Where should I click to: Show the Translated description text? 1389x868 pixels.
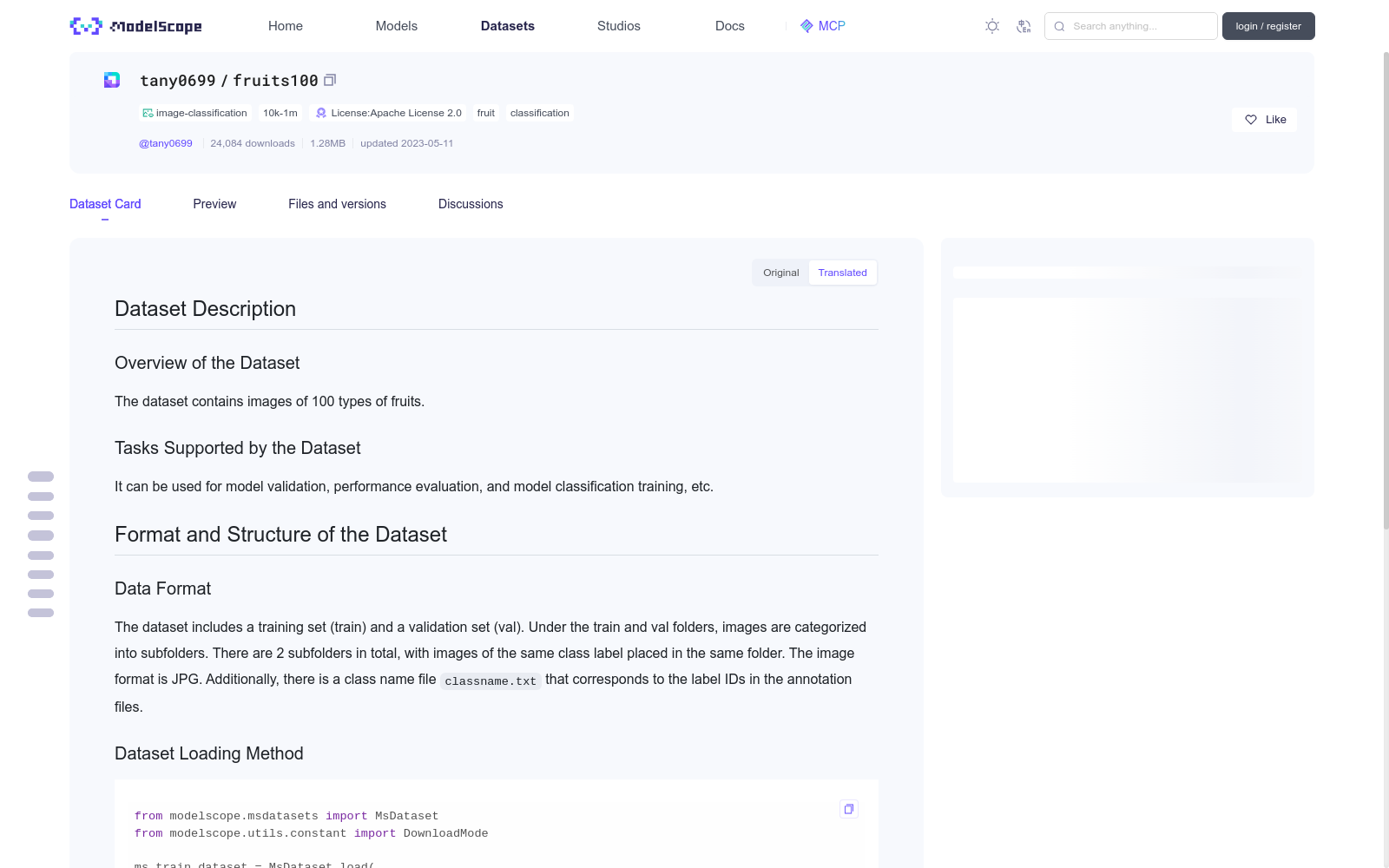(x=842, y=273)
